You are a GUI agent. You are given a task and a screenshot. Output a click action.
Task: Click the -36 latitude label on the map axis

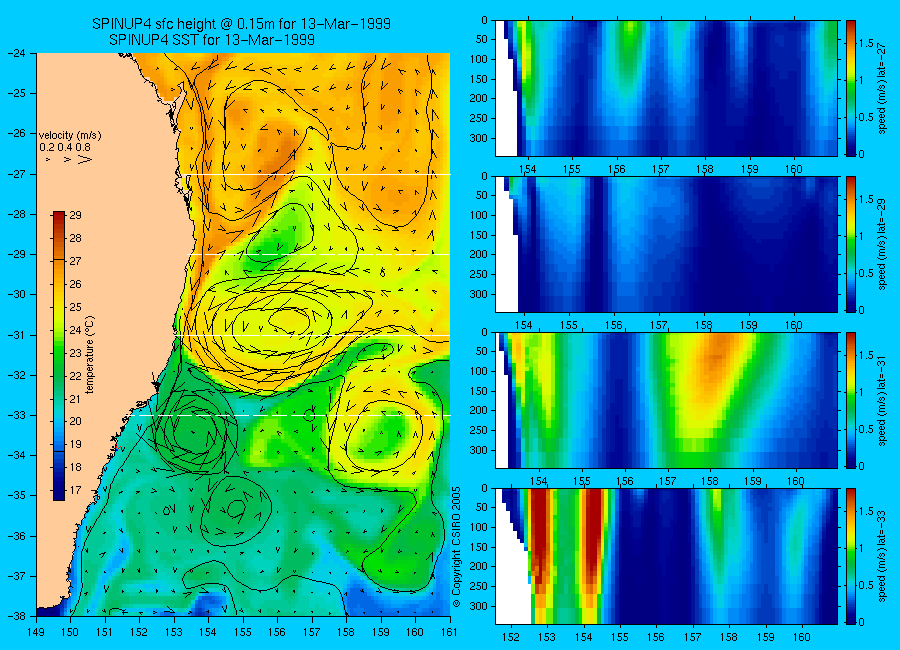click(17, 536)
